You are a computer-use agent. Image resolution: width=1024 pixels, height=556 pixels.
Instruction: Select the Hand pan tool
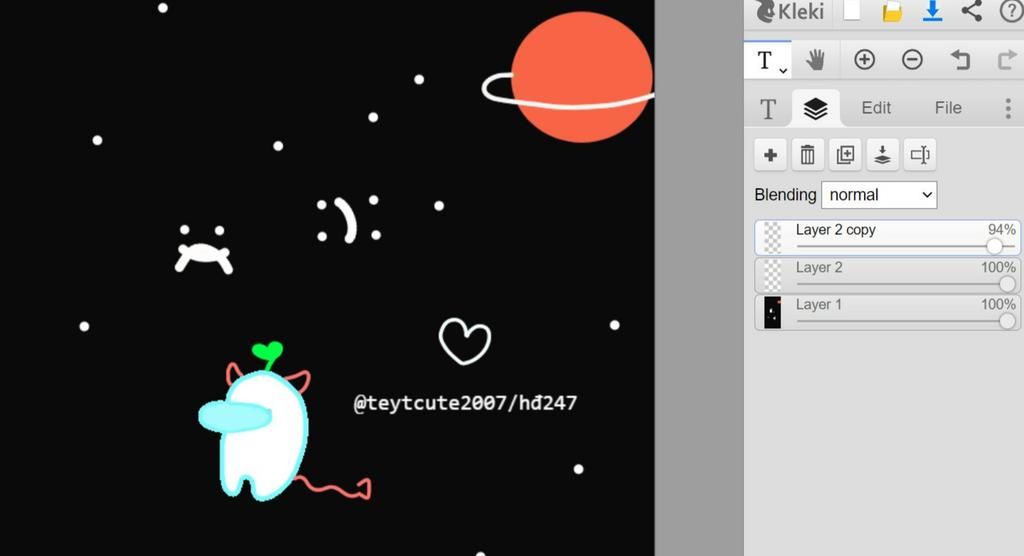[x=815, y=60]
